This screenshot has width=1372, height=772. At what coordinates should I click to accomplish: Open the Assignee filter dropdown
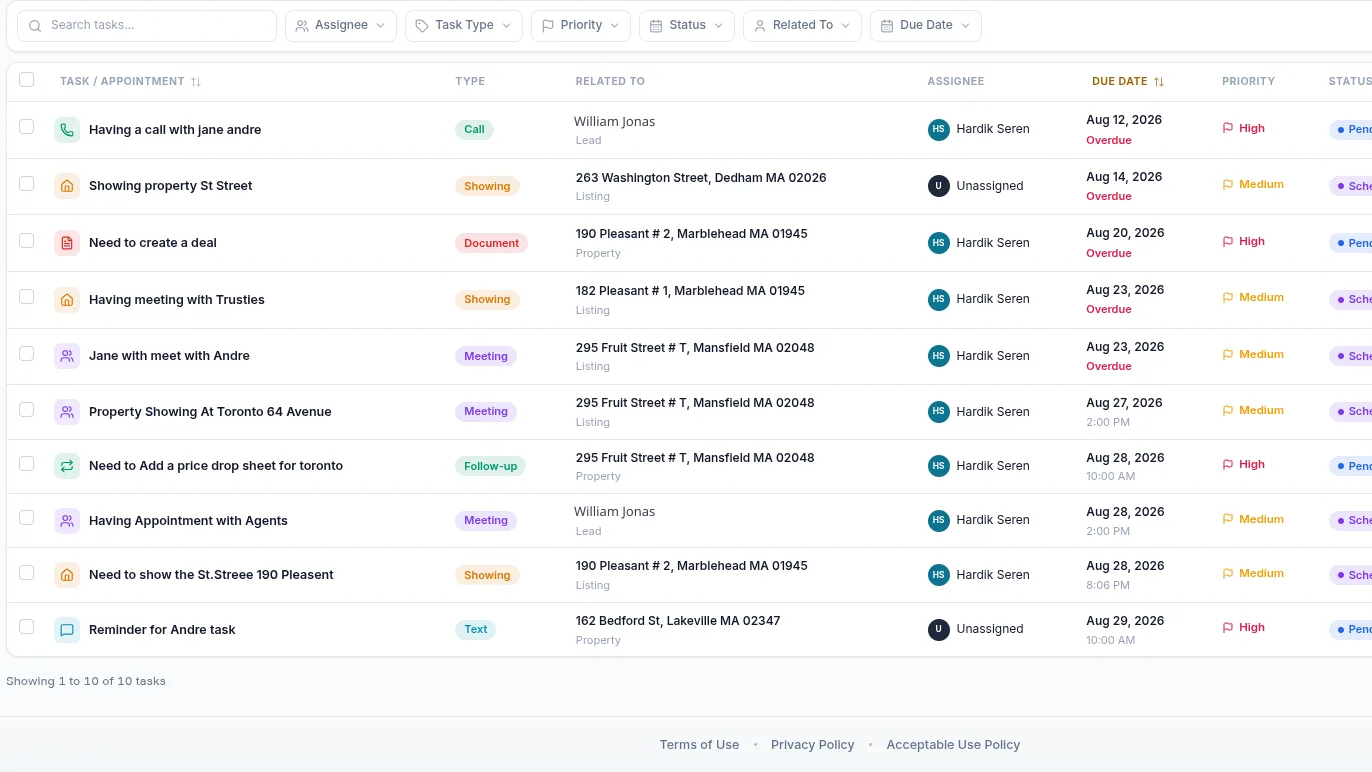(x=341, y=26)
